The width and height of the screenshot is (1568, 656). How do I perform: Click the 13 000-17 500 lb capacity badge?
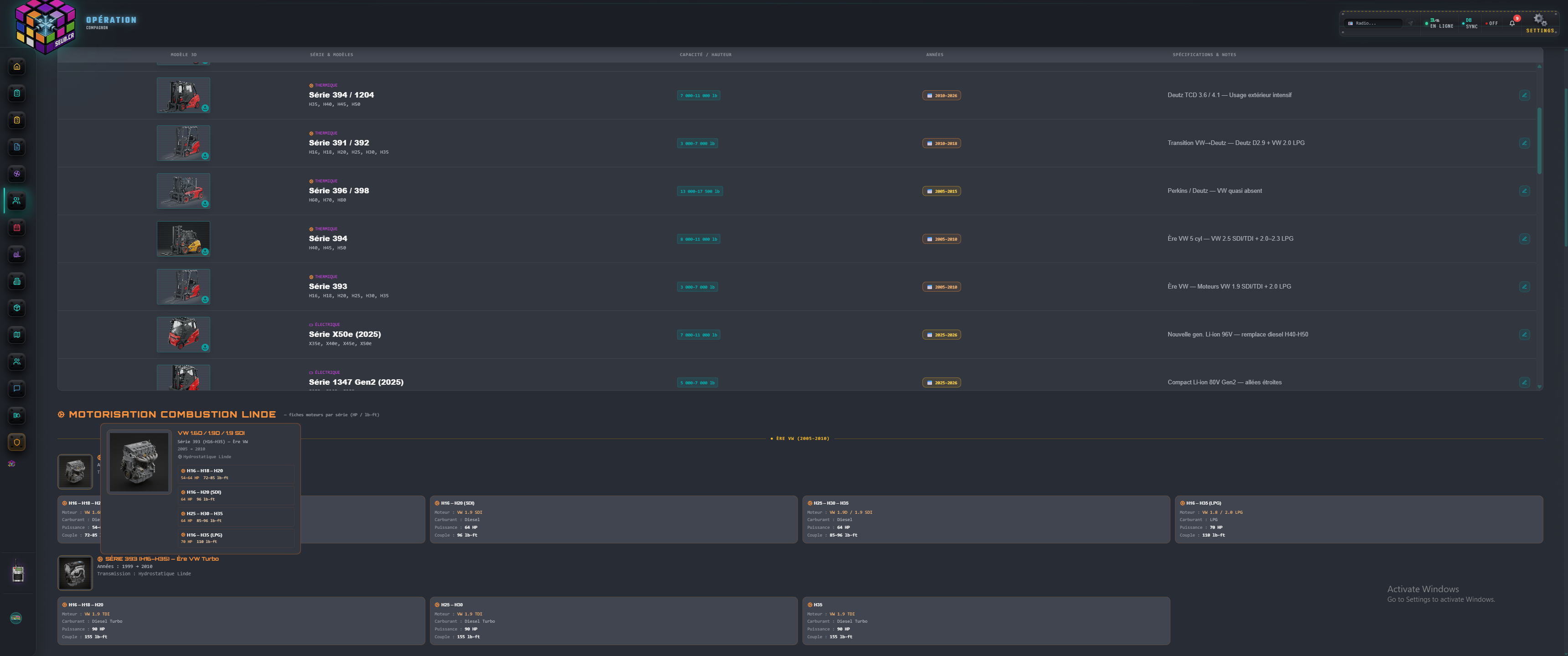coord(700,191)
